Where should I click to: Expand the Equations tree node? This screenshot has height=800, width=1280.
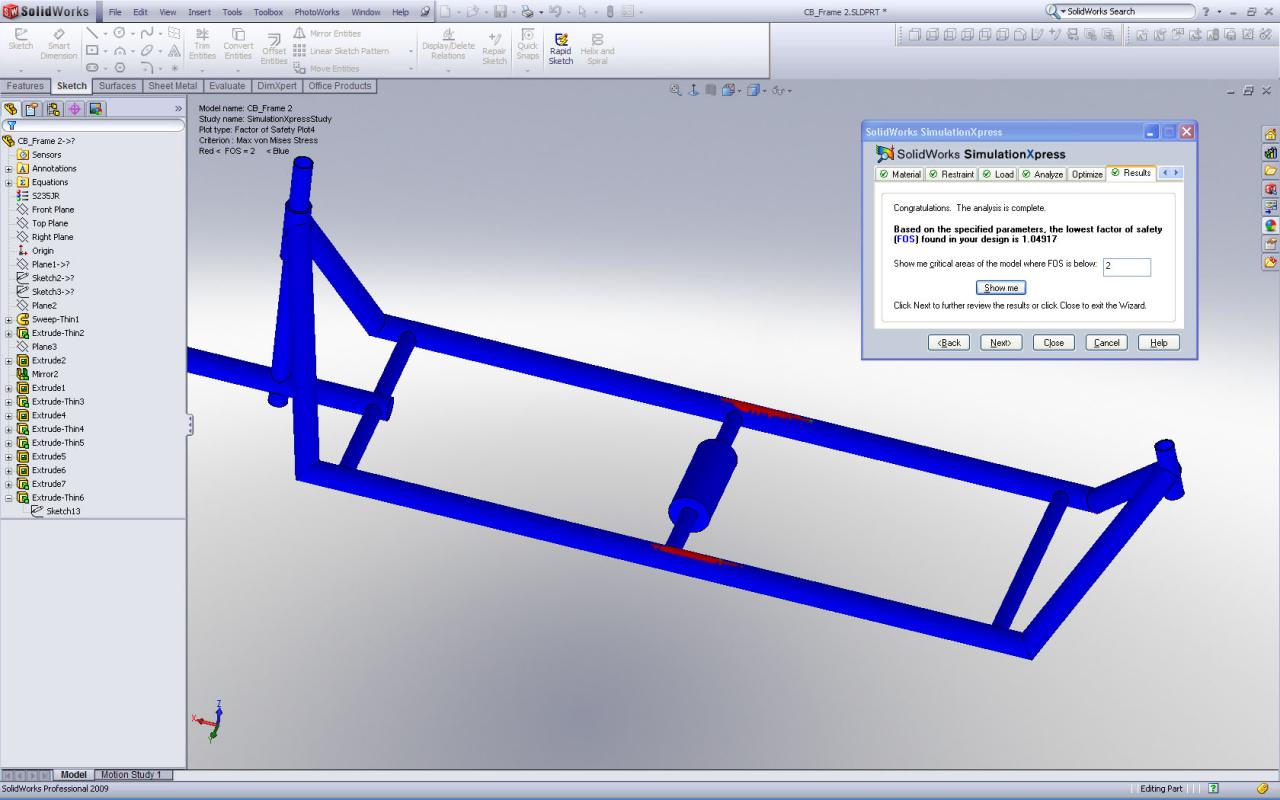[x=8, y=183]
